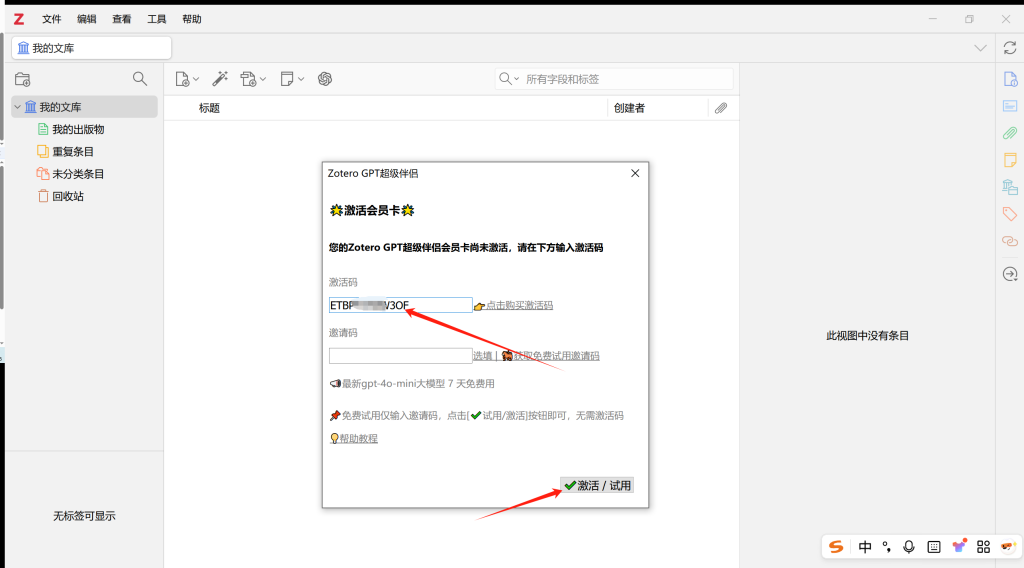Open the new note dropdown arrow
Image resolution: width=1024 pixels, height=568 pixels.
[301, 79]
